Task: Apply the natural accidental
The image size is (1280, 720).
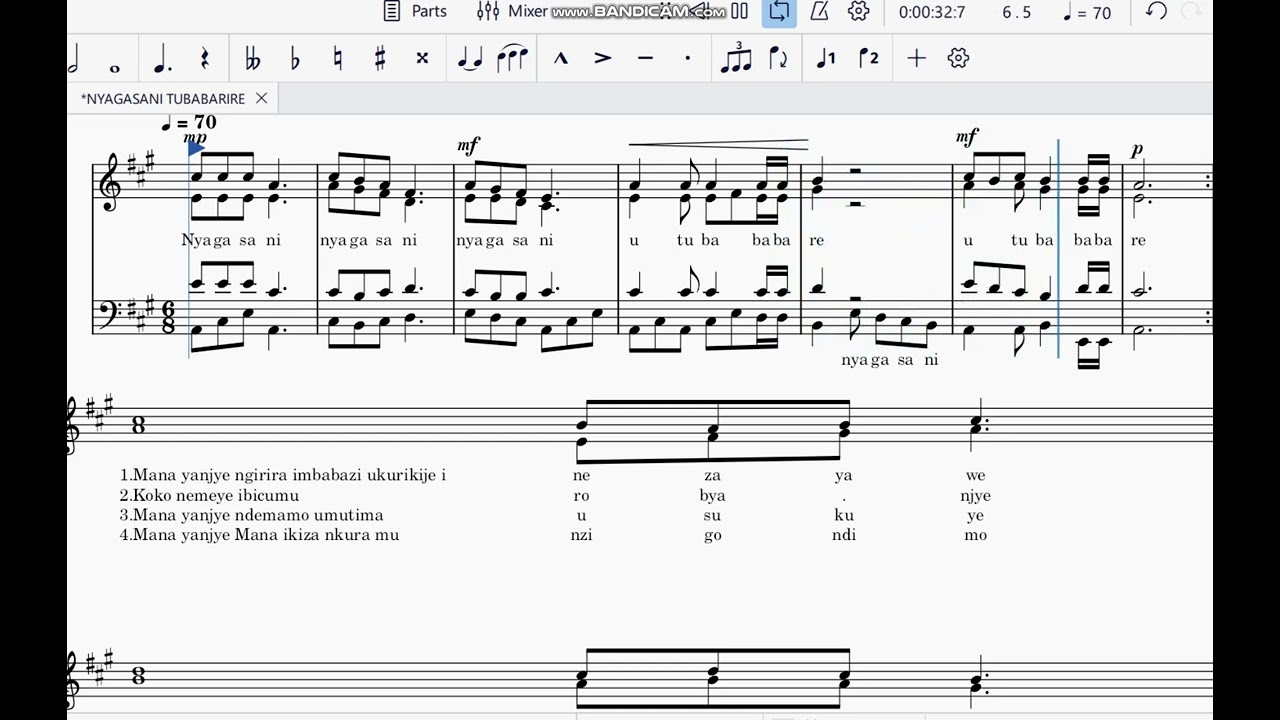Action: click(337, 59)
